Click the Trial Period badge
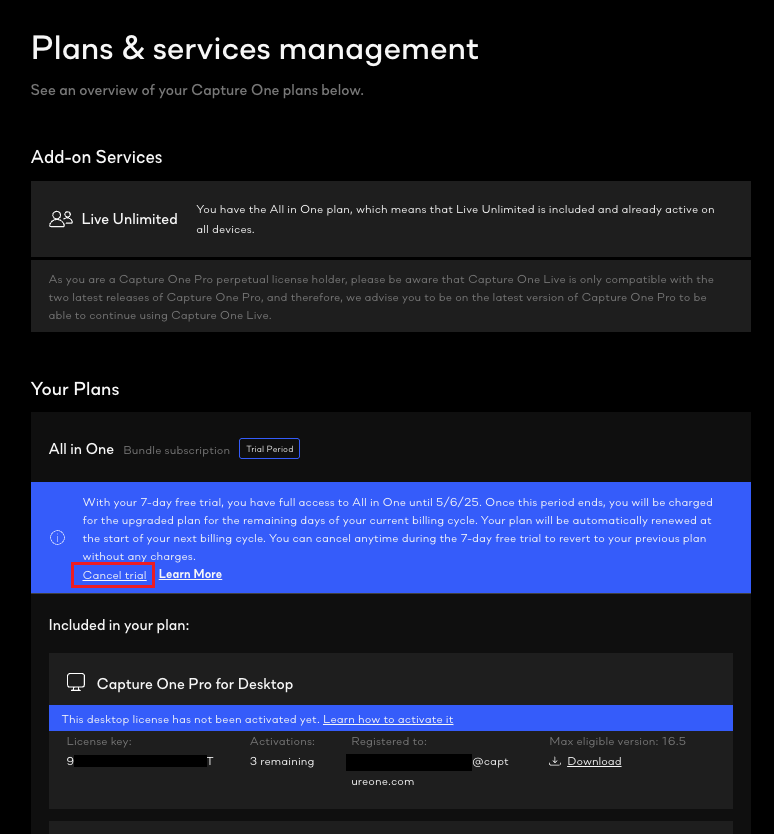 pos(270,449)
